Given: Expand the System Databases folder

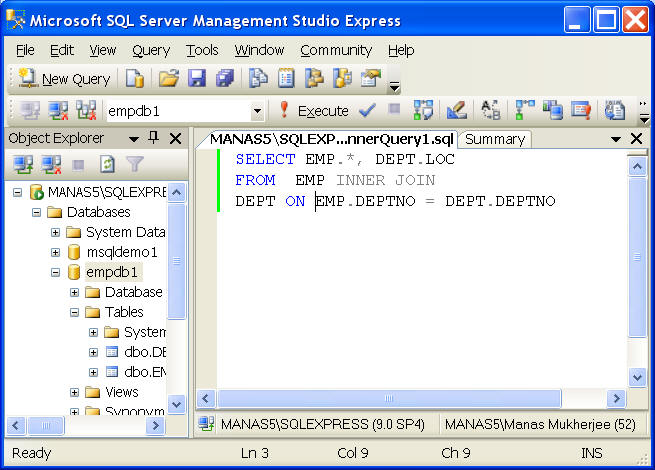Looking at the screenshot, I should [55, 232].
